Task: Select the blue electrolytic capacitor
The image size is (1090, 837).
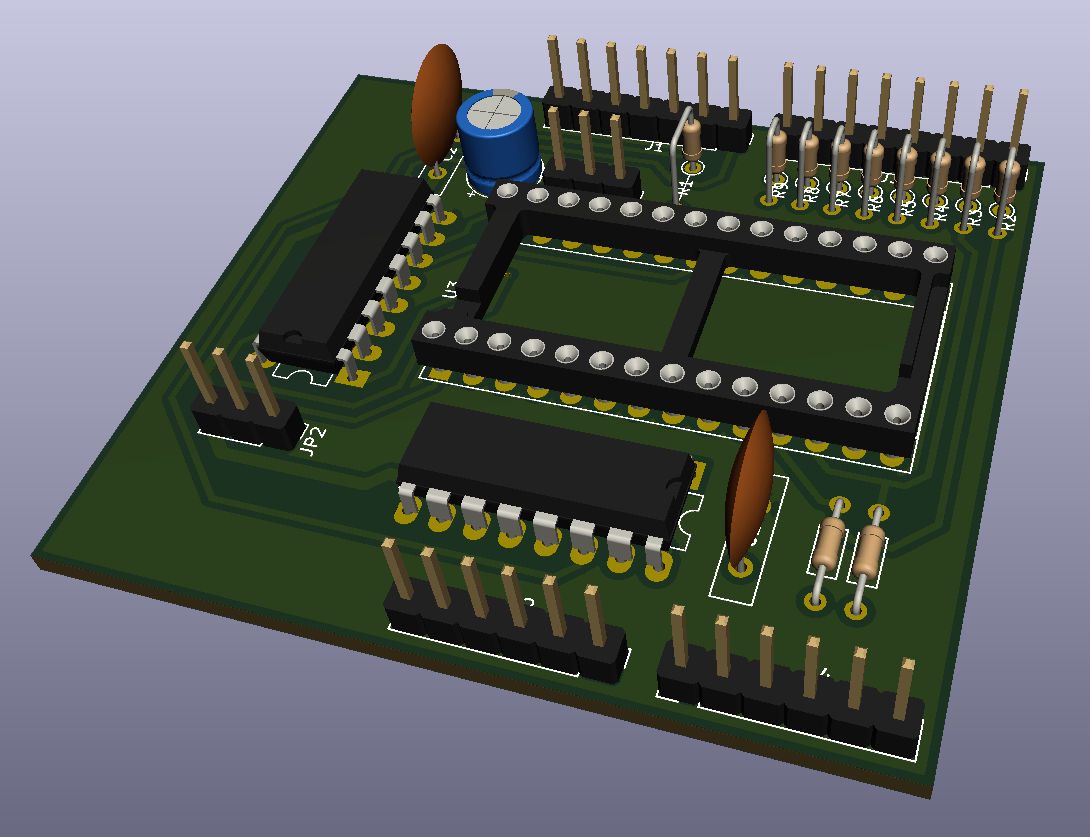Action: pos(498,139)
